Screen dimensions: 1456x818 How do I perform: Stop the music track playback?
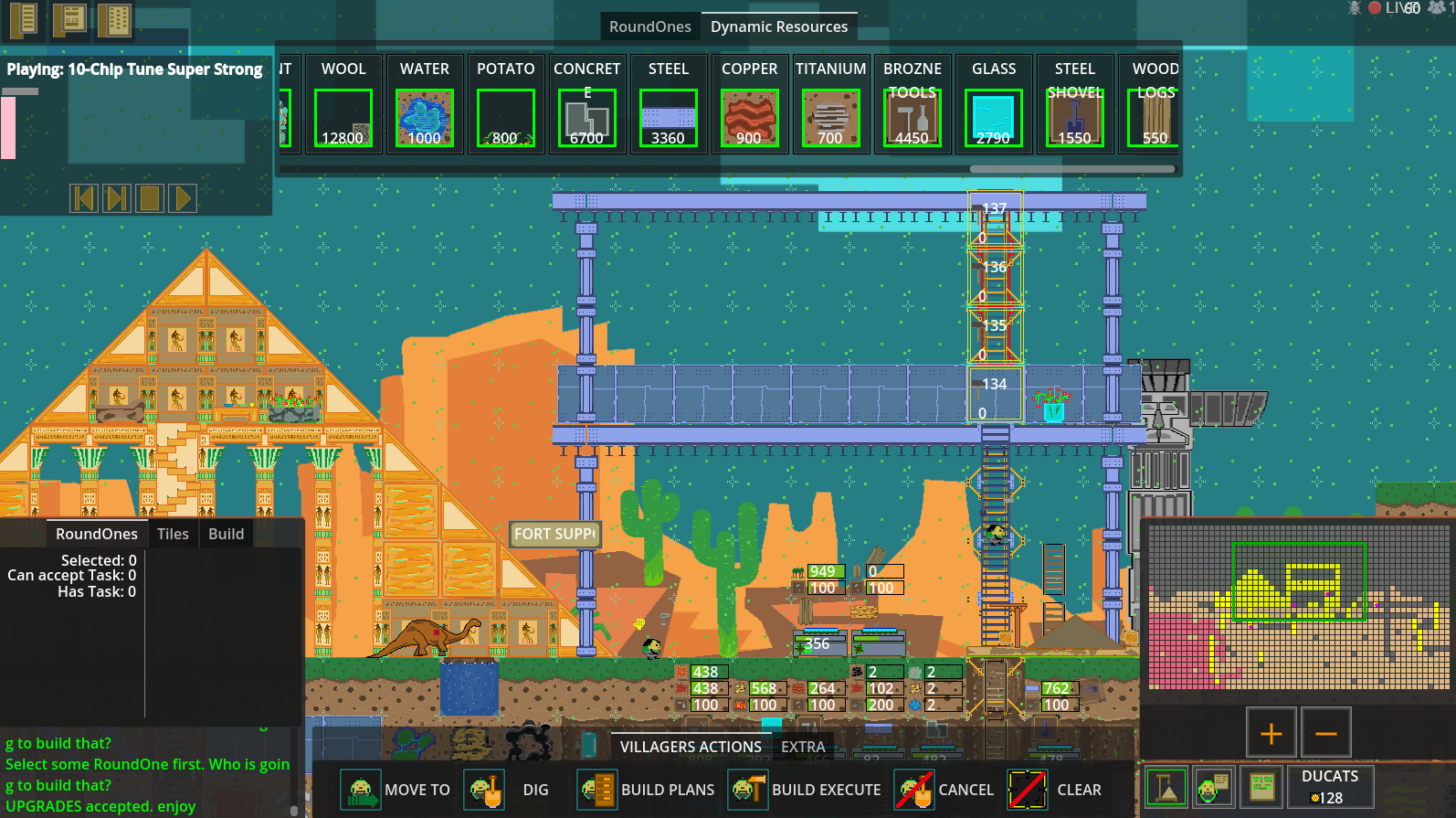point(150,198)
